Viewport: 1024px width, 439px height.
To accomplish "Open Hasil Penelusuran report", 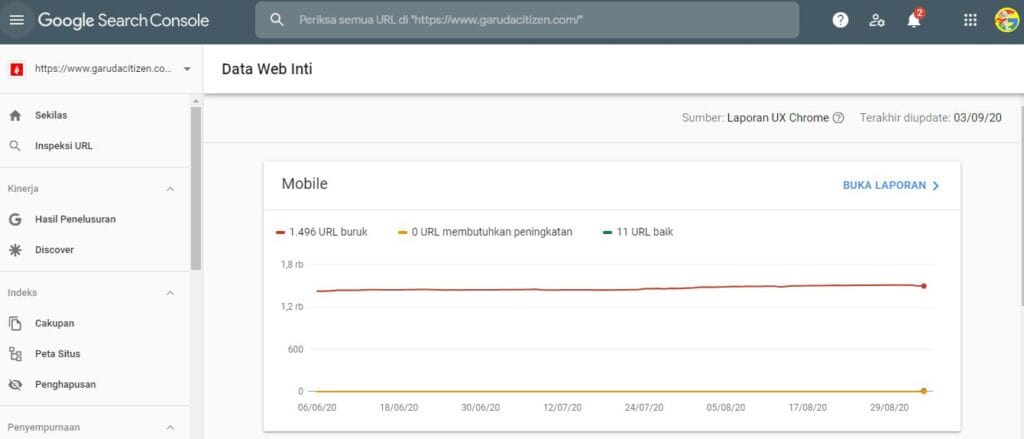I will click(75, 220).
